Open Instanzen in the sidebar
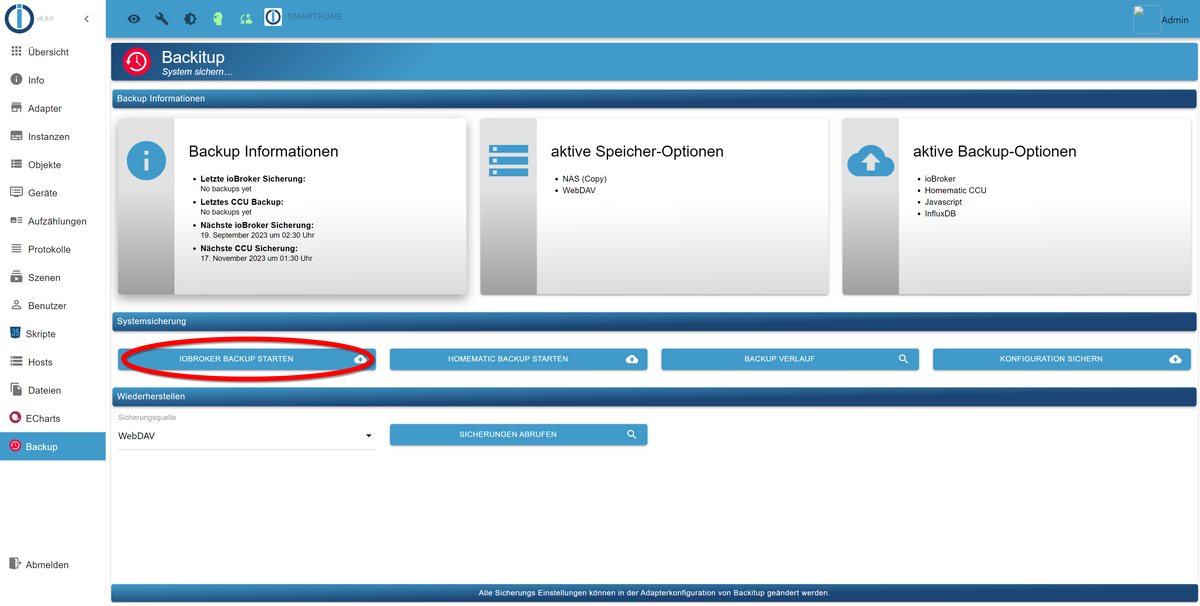The width and height of the screenshot is (1200, 606). [52, 136]
